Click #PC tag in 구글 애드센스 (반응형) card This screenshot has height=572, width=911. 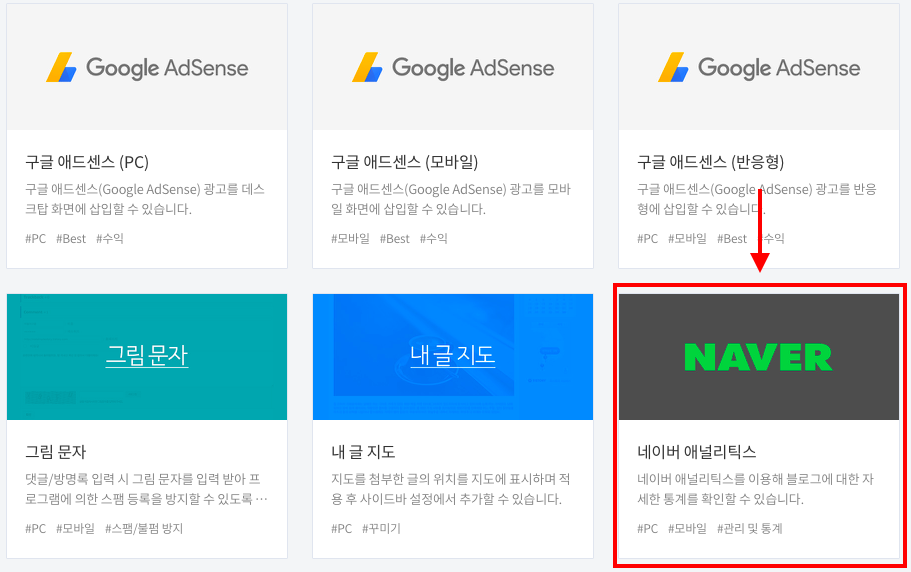[x=648, y=239]
